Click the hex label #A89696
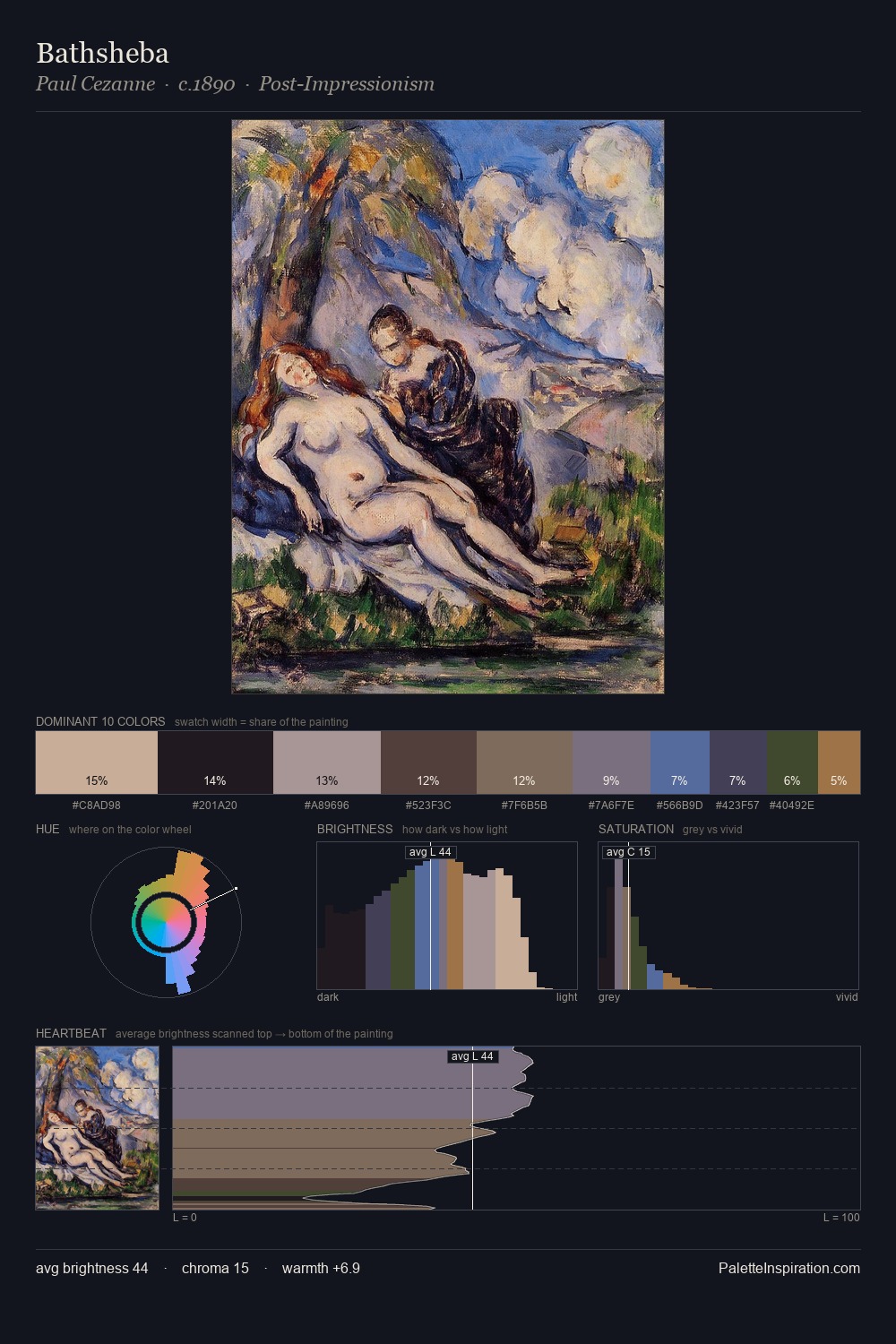The image size is (896, 1344). 327,806
